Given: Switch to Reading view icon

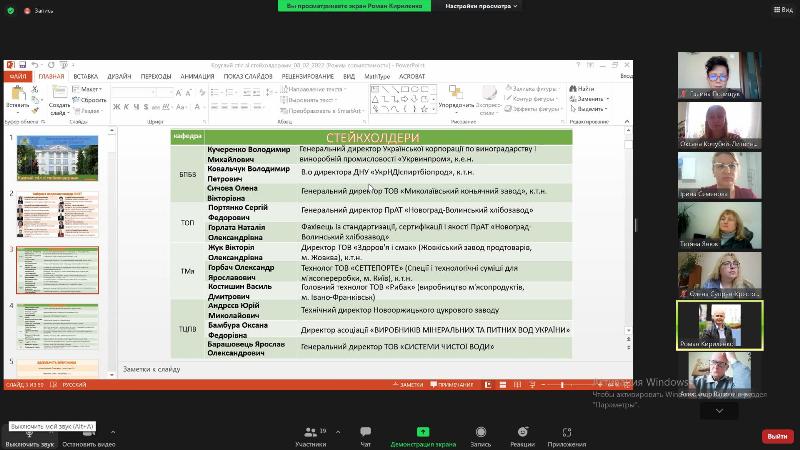Looking at the screenshot, I should [x=517, y=385].
